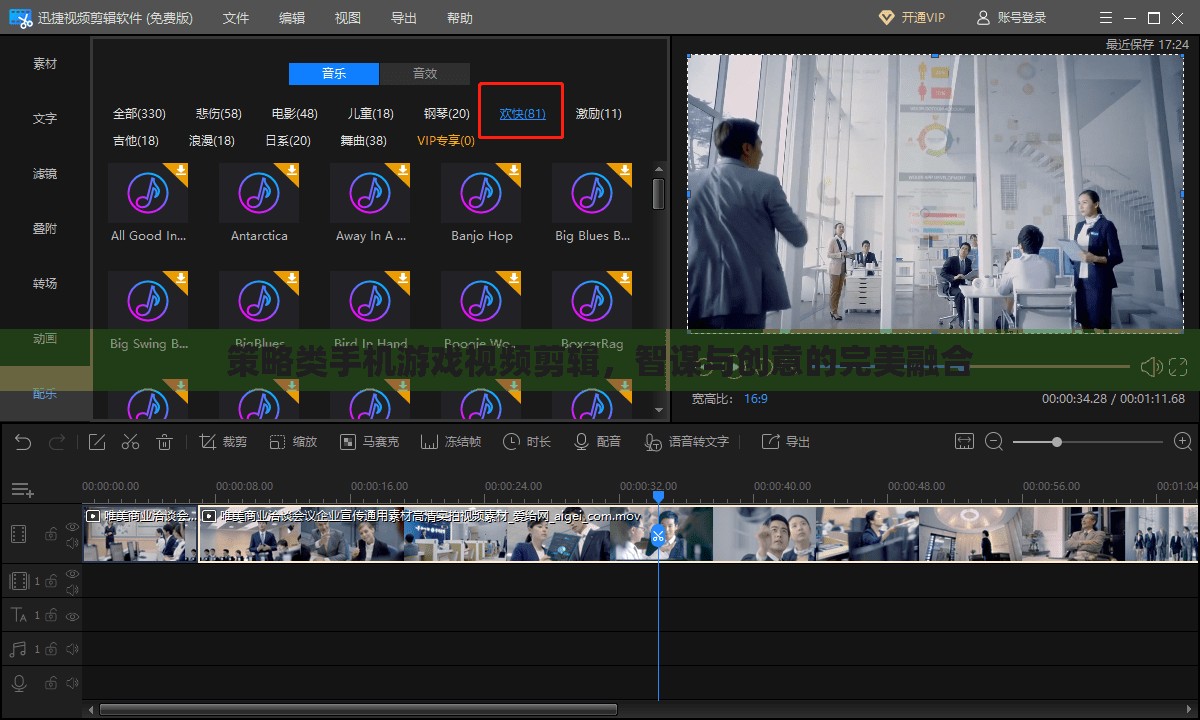
Task: Open the 转场 transitions sidebar panel
Action: [45, 284]
